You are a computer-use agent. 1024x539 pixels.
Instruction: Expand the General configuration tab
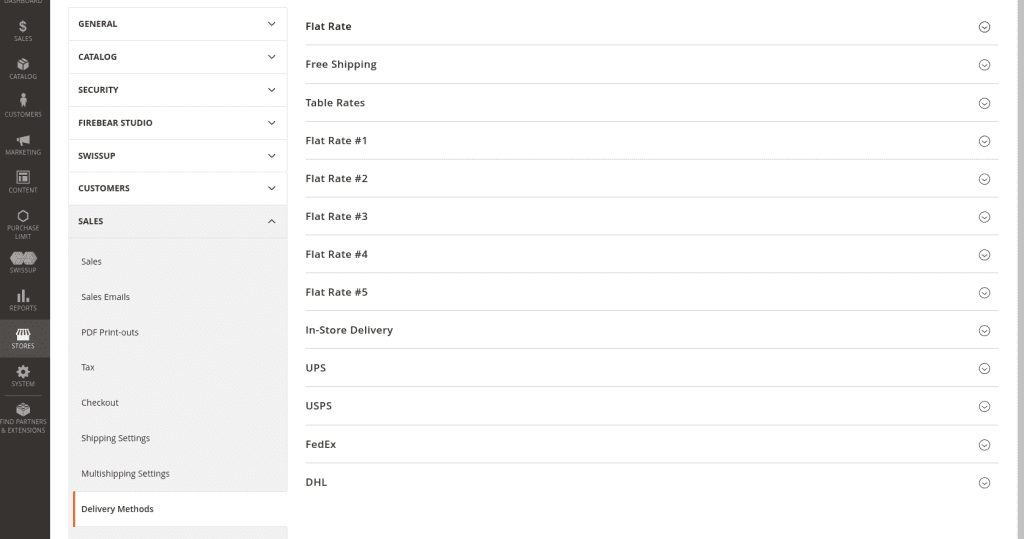[178, 24]
